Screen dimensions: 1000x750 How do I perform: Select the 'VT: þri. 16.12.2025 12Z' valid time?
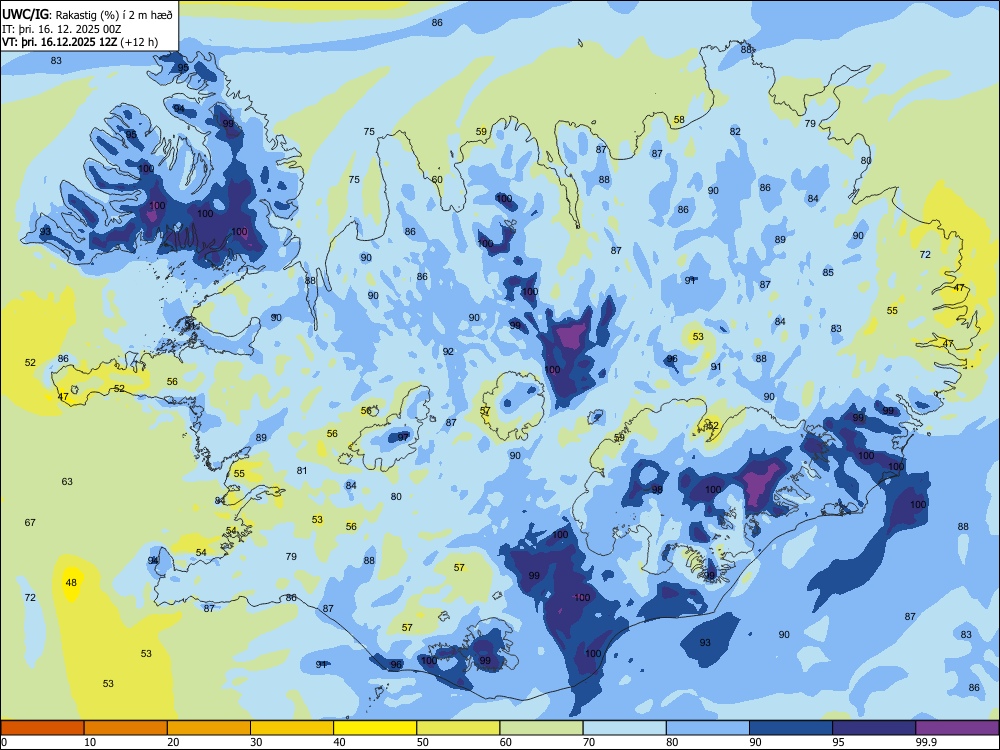[x=60, y=43]
